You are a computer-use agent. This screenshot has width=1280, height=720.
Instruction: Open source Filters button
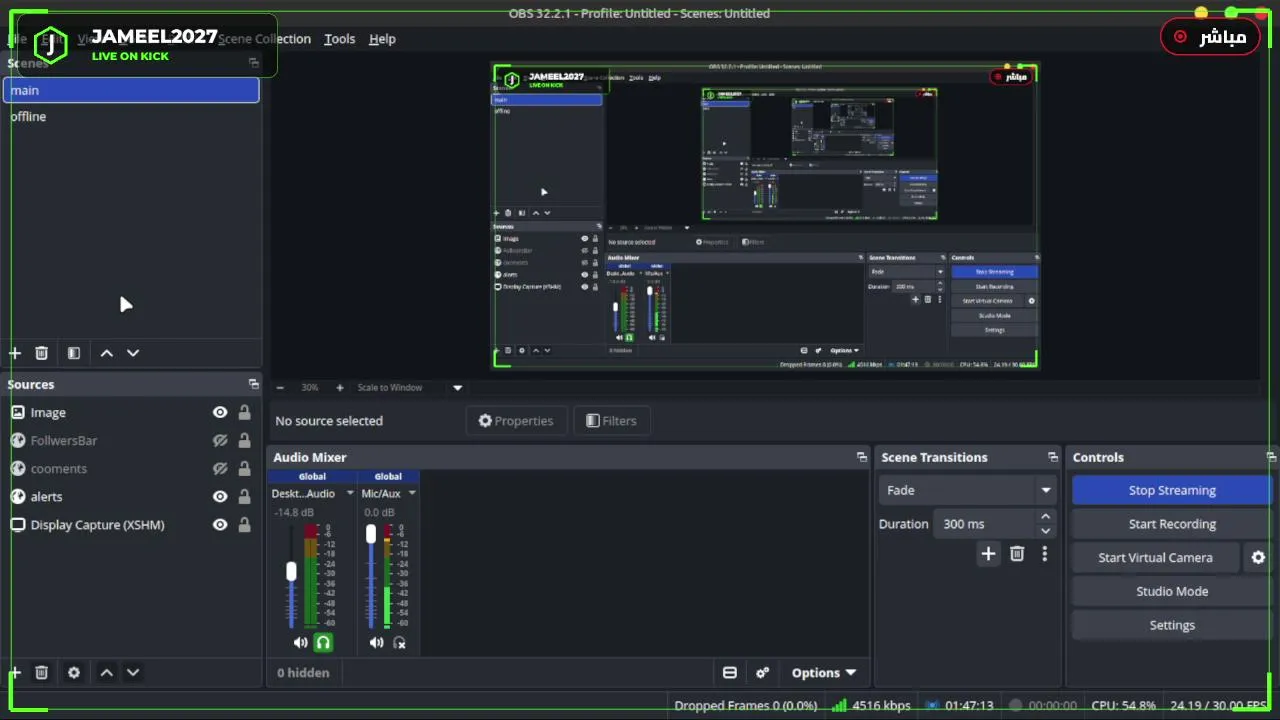[611, 421]
